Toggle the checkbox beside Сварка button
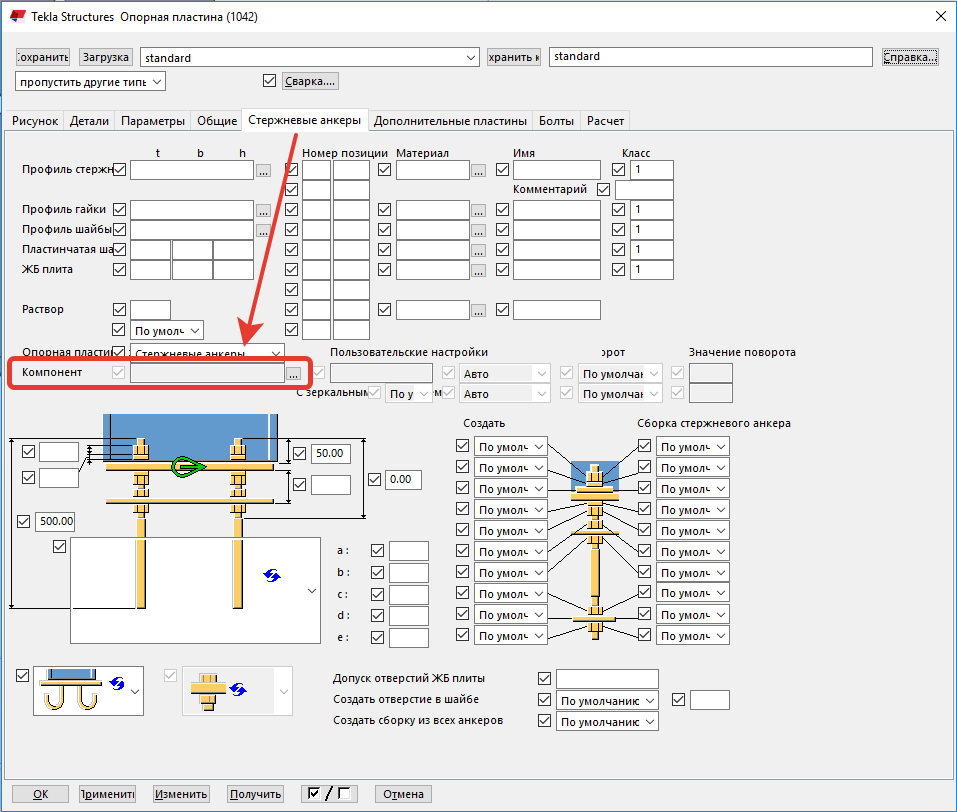 [268, 81]
